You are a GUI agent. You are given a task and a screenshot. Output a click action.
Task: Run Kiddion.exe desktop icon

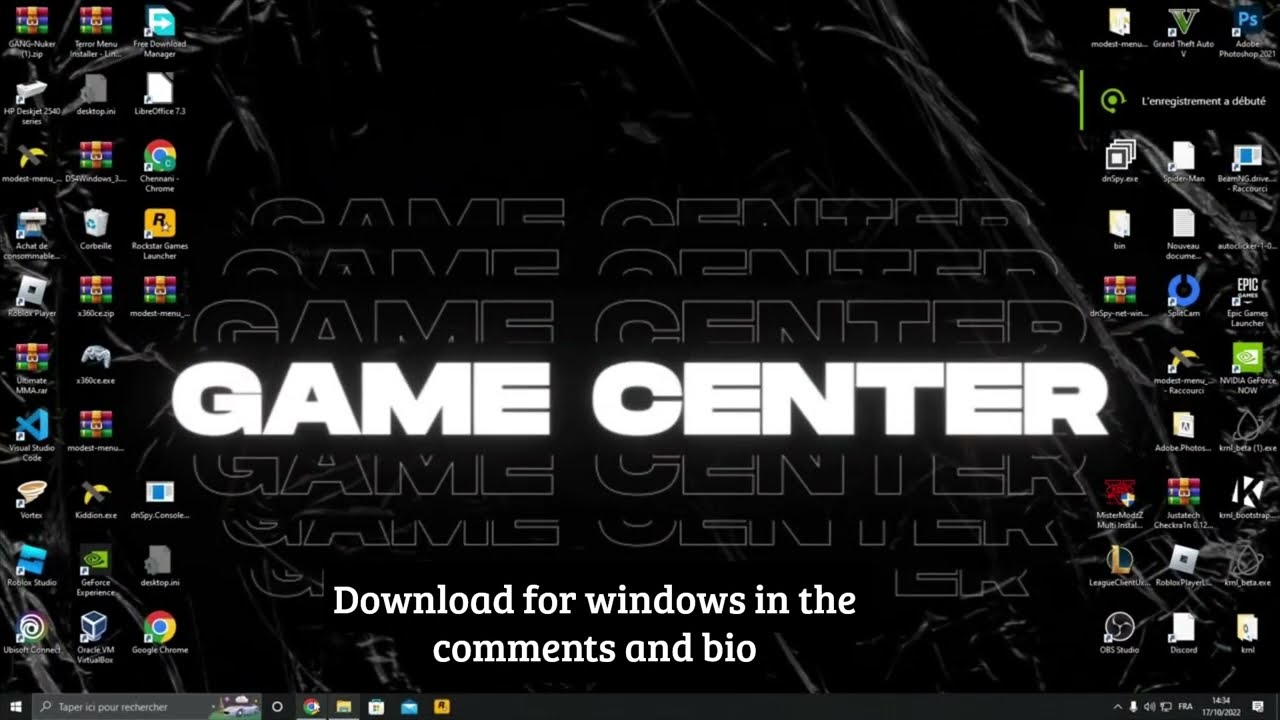pyautogui.click(x=96, y=499)
